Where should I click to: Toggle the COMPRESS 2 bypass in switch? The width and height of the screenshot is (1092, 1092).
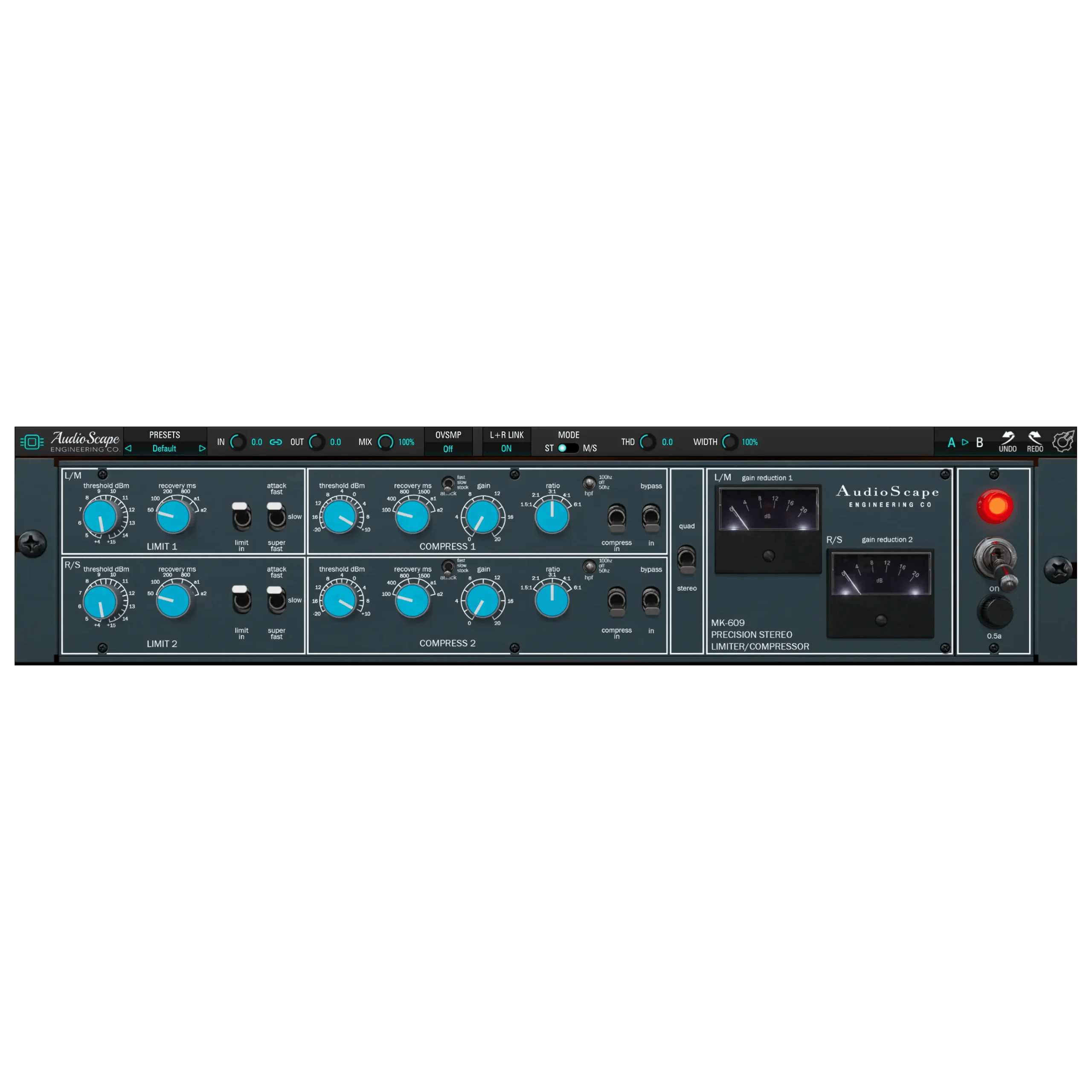pos(651,601)
